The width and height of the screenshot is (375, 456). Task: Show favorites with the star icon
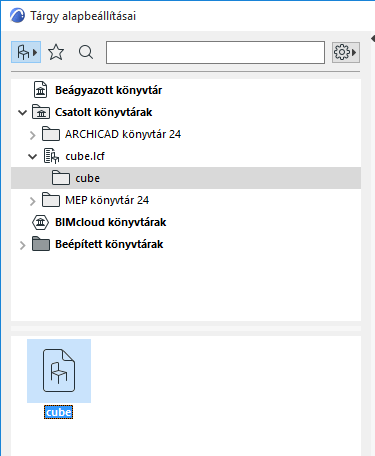[56, 52]
